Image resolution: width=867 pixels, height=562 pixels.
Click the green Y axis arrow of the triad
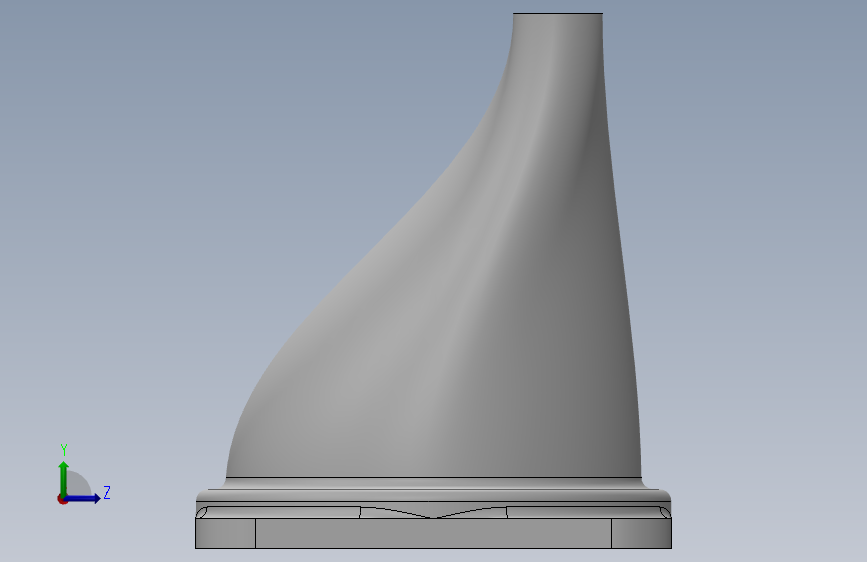click(x=64, y=478)
